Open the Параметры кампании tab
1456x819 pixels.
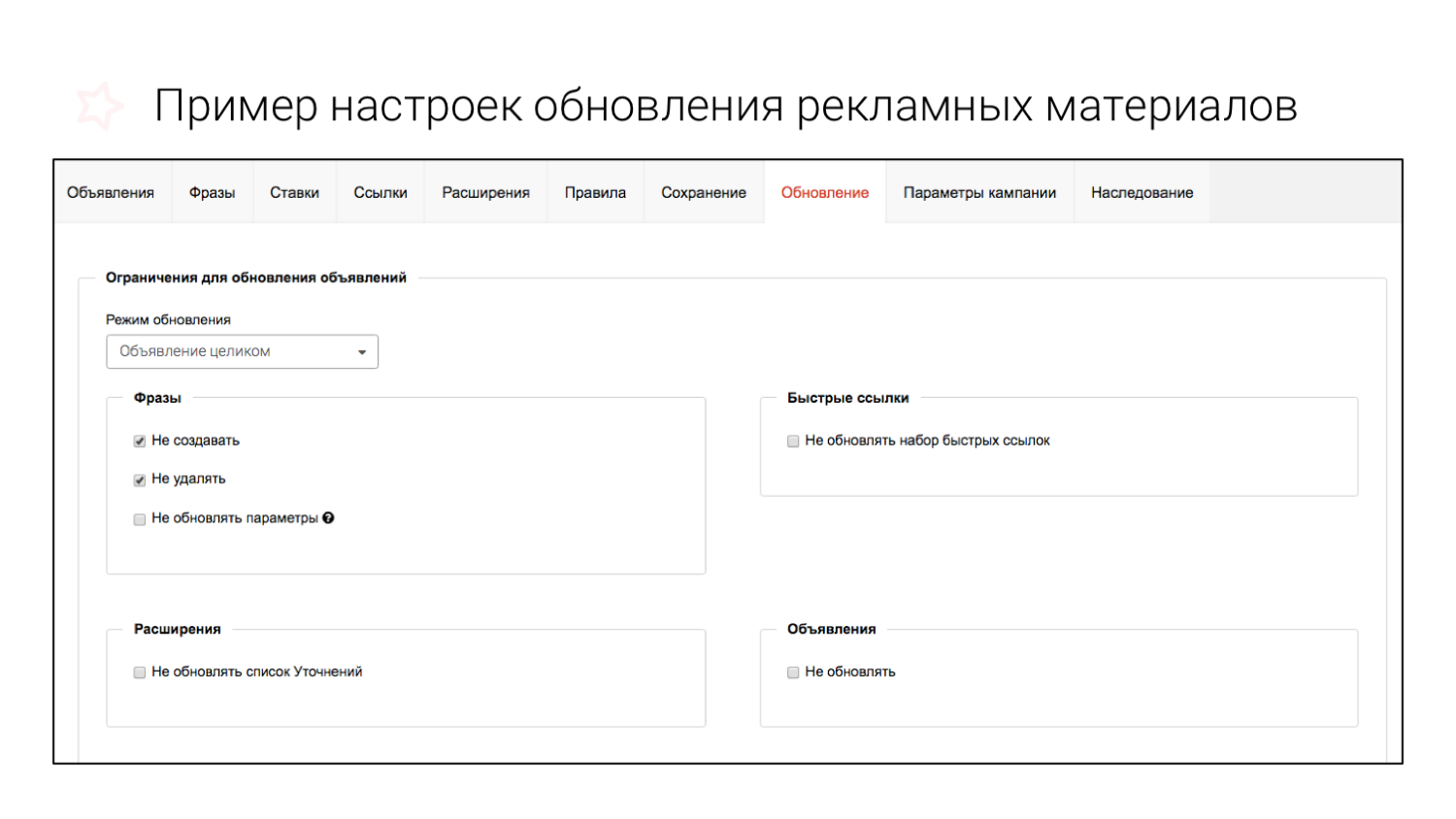[x=979, y=192]
